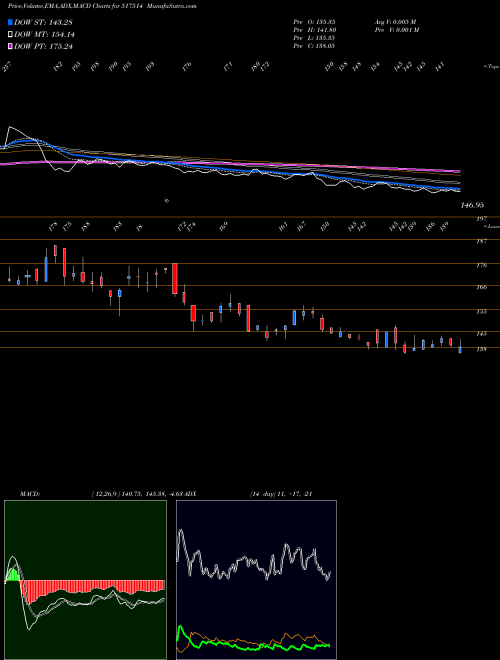Click the last blue candlestick near 138

tap(460, 349)
